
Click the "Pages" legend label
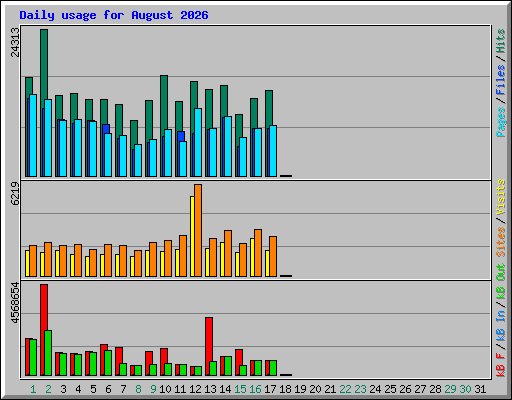(x=501, y=122)
